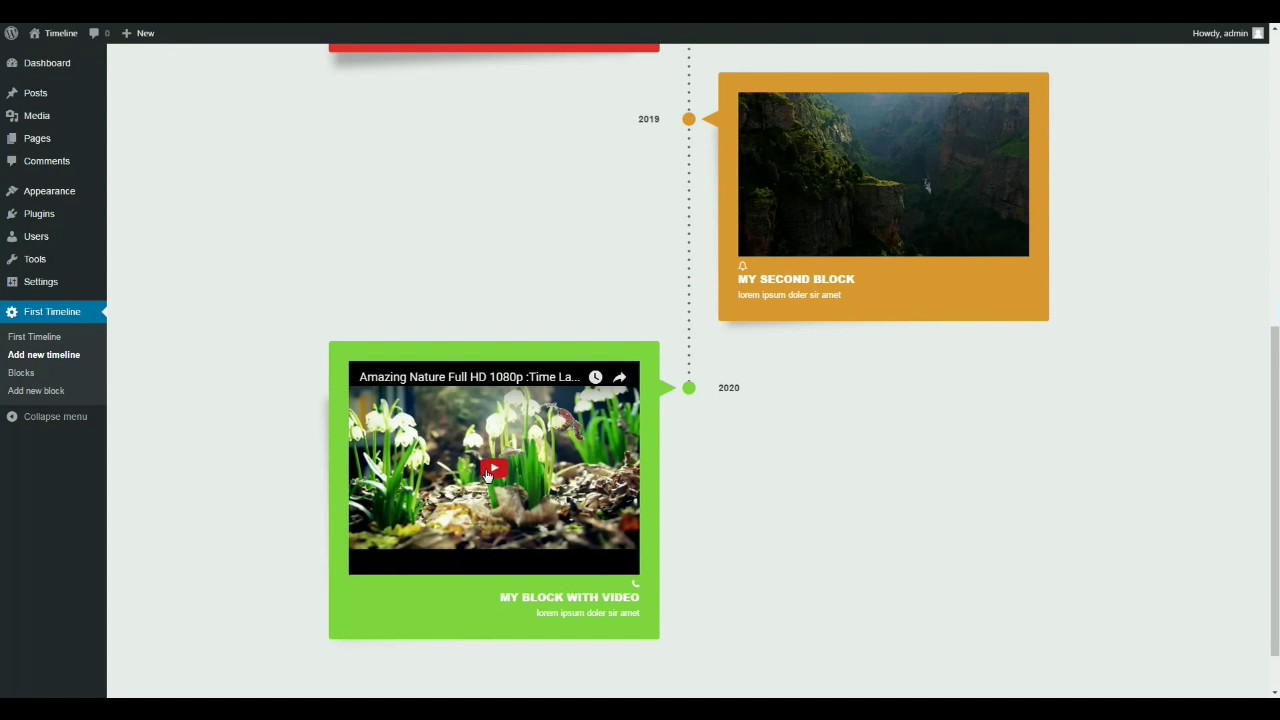
Task: Click the My Second Block title
Action: 796,279
